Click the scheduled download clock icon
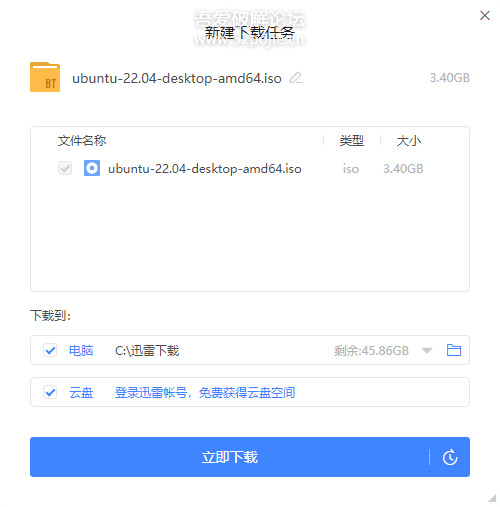Viewport: 500px width, 507px height. (x=450, y=457)
